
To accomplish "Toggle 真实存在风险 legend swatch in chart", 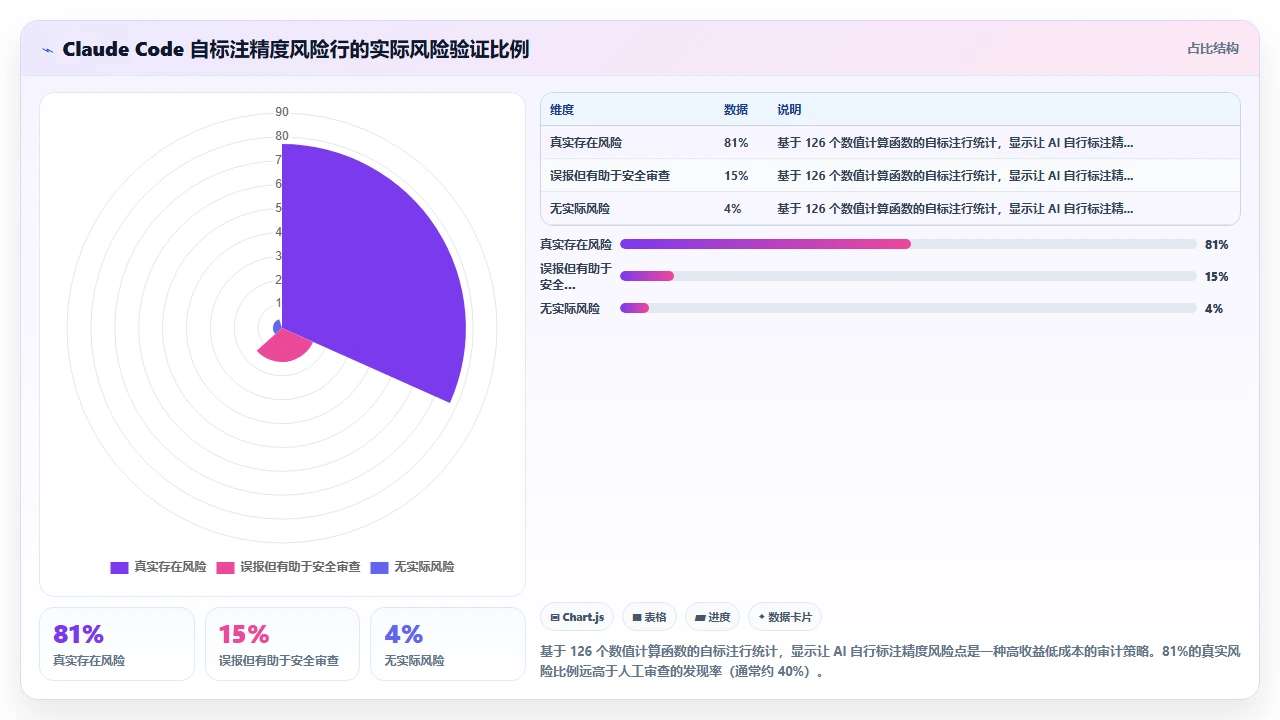I will tap(119, 567).
